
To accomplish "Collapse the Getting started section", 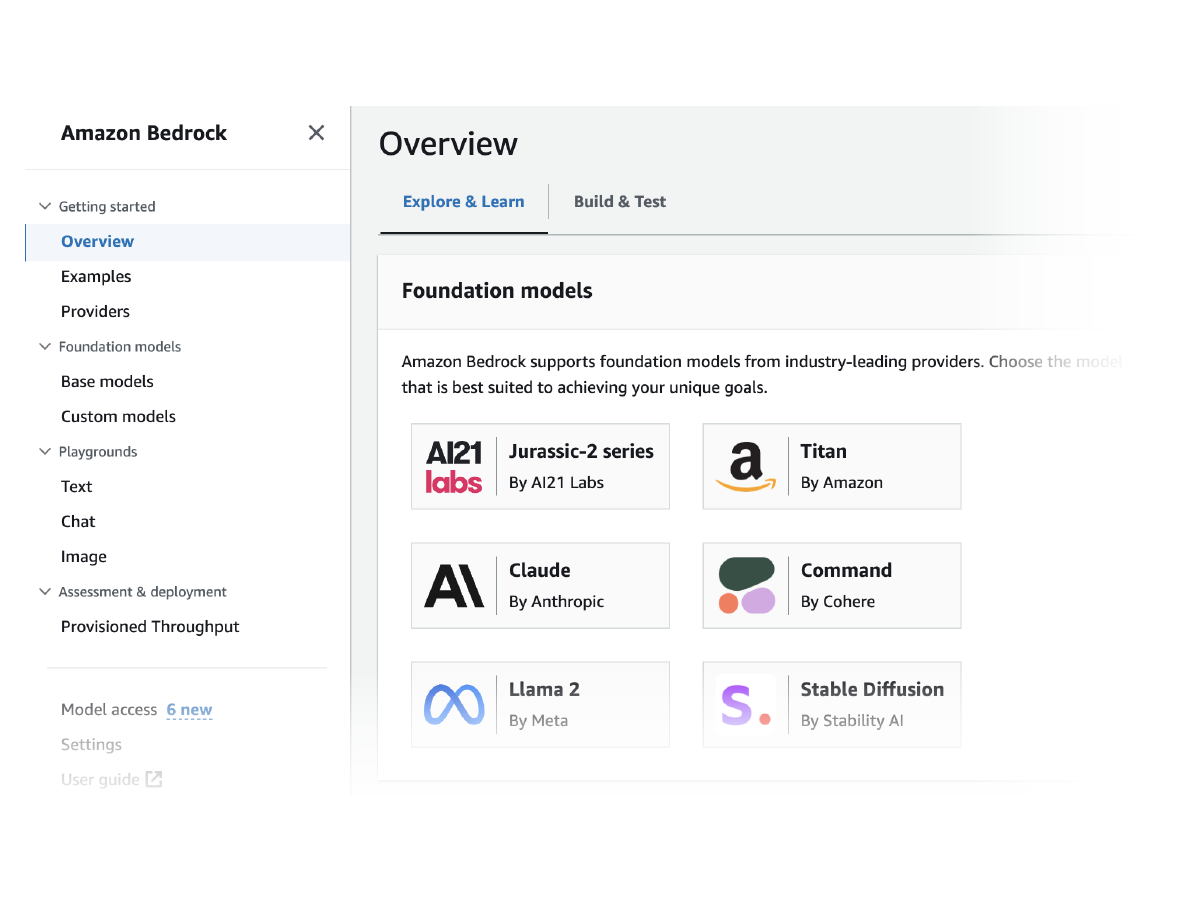I will tap(44, 206).
